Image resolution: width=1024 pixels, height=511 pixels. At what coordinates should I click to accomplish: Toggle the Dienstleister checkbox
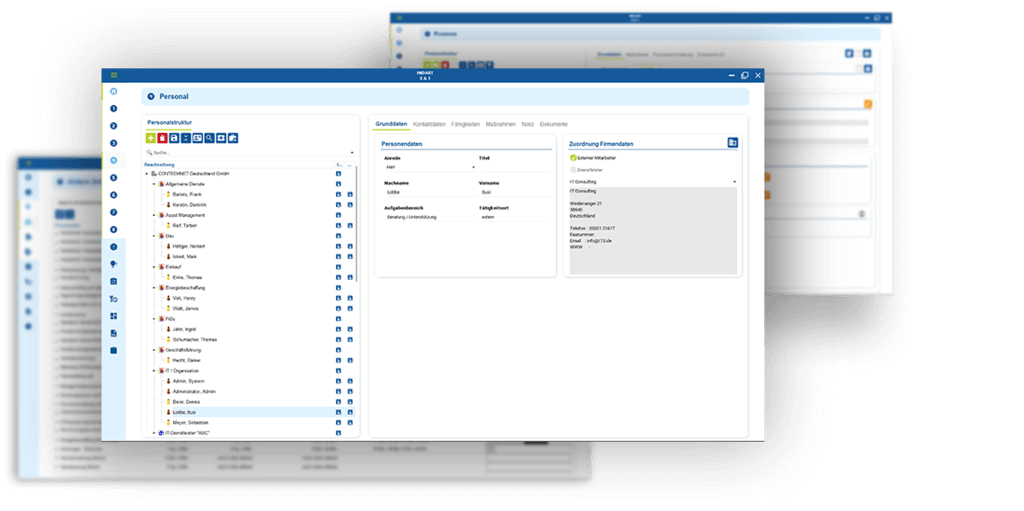[x=572, y=170]
